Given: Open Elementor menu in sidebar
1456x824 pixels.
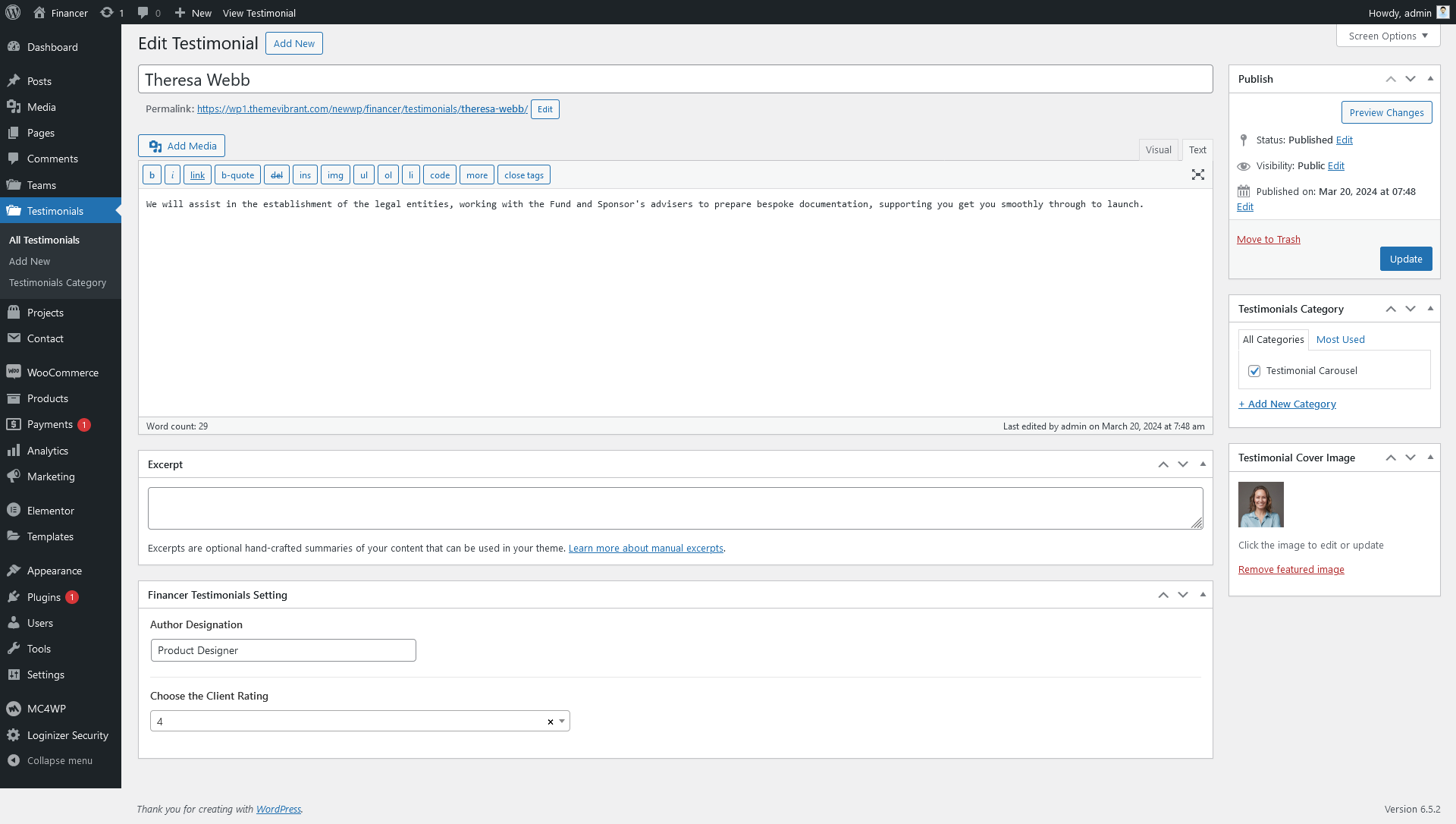Looking at the screenshot, I should click(50, 511).
